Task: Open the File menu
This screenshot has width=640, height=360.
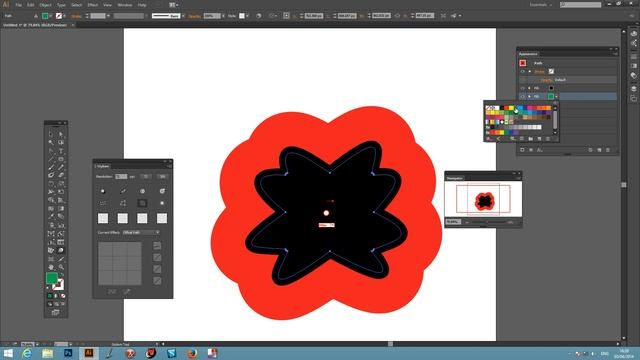Action: click(x=18, y=5)
